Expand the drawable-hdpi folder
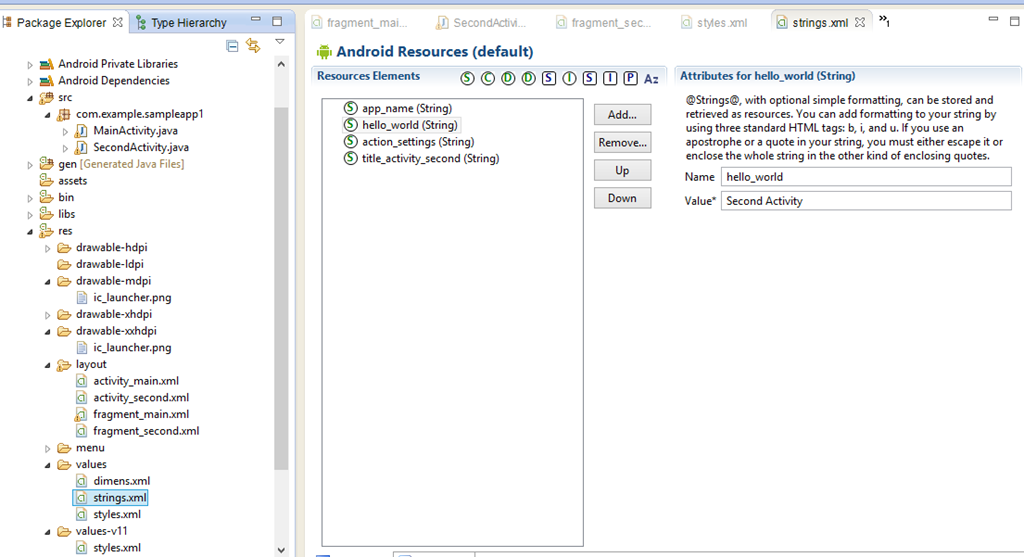Image resolution: width=1024 pixels, height=557 pixels. [x=47, y=248]
